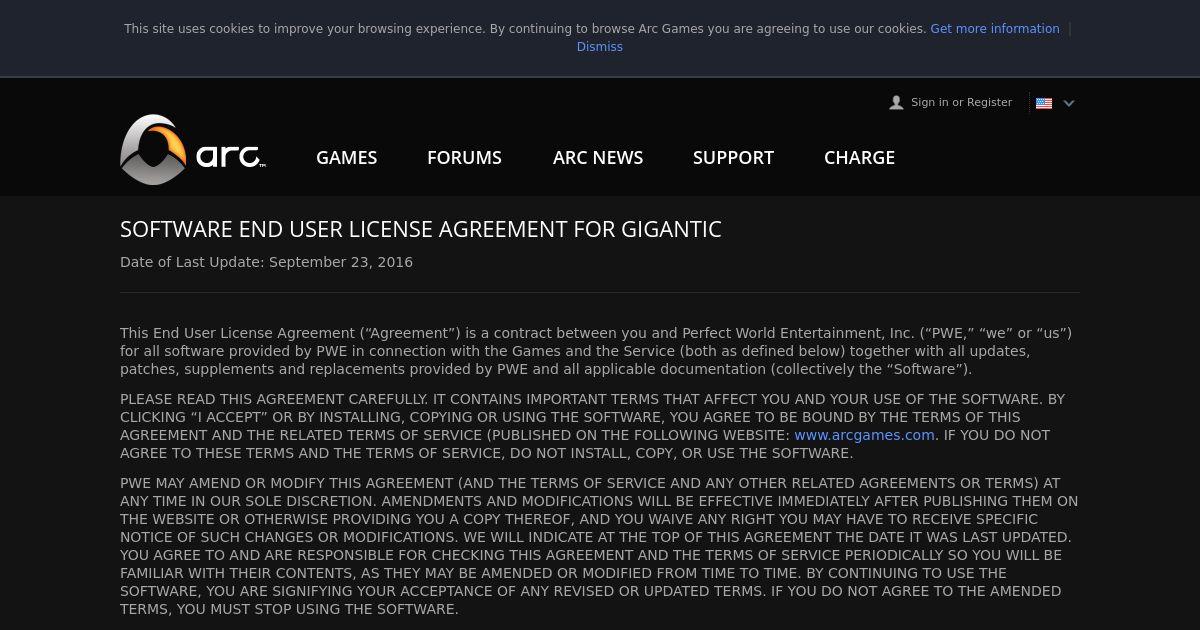Open the SUPPORT menu
Viewport: 1200px width, 630px height.
pyautogui.click(x=733, y=157)
